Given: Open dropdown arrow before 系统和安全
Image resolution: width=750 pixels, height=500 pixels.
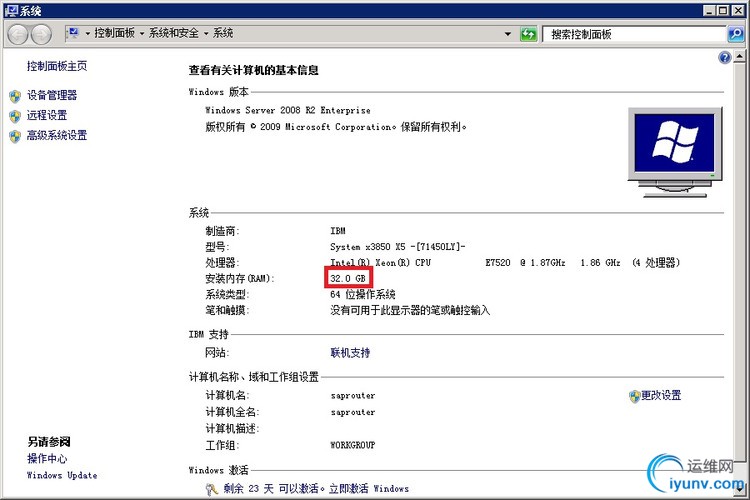Looking at the screenshot, I should (142, 33).
